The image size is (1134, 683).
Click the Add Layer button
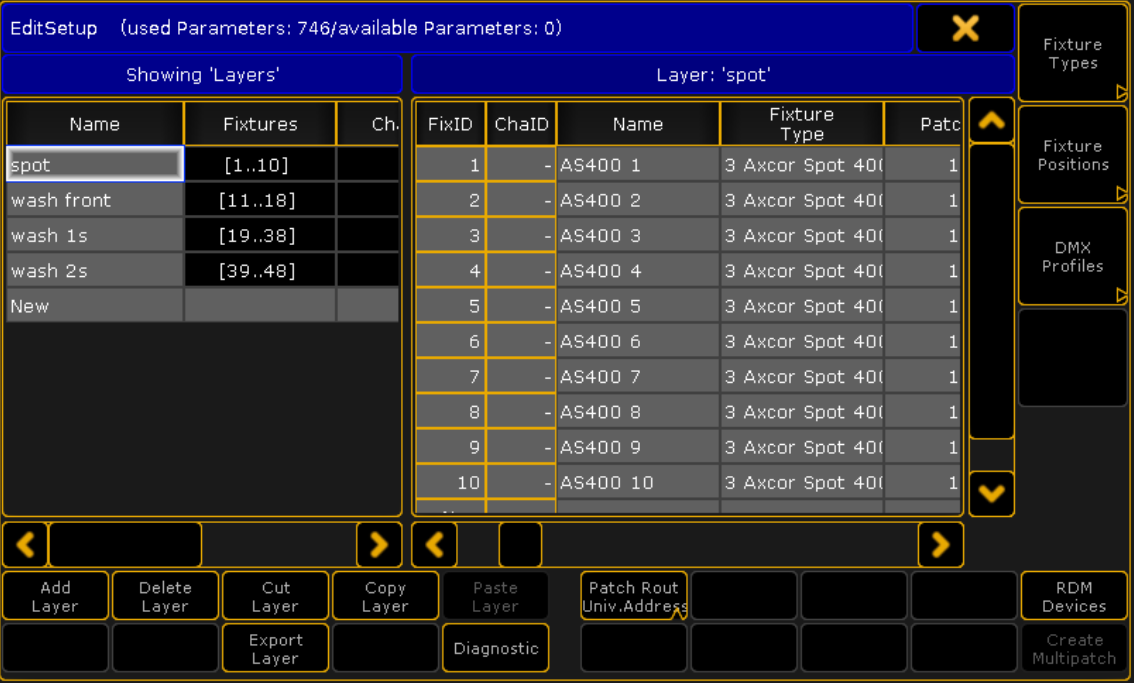(x=56, y=596)
